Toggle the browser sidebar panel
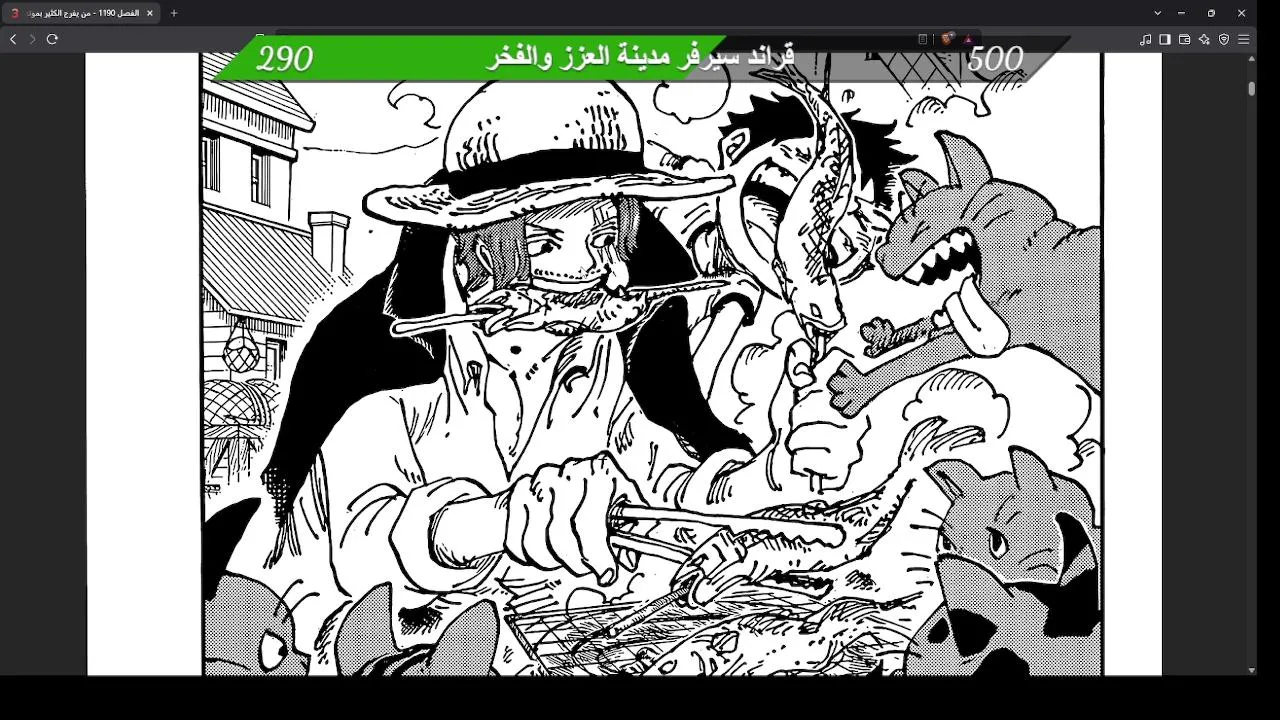 click(x=1165, y=39)
